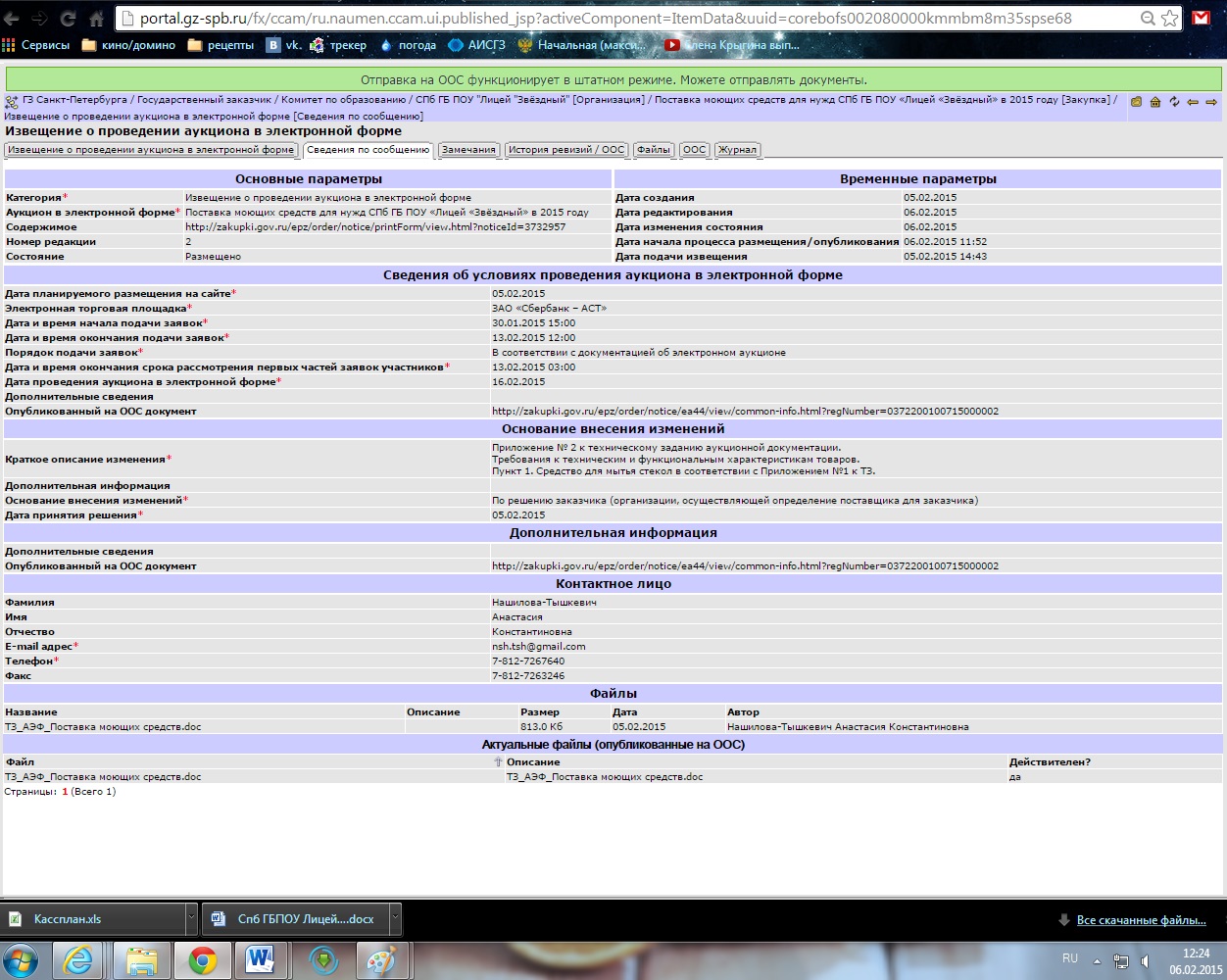Expand Спб ГБПОУ Лицей docx download arrow
Screen dimensions: 1227x980
point(395,919)
